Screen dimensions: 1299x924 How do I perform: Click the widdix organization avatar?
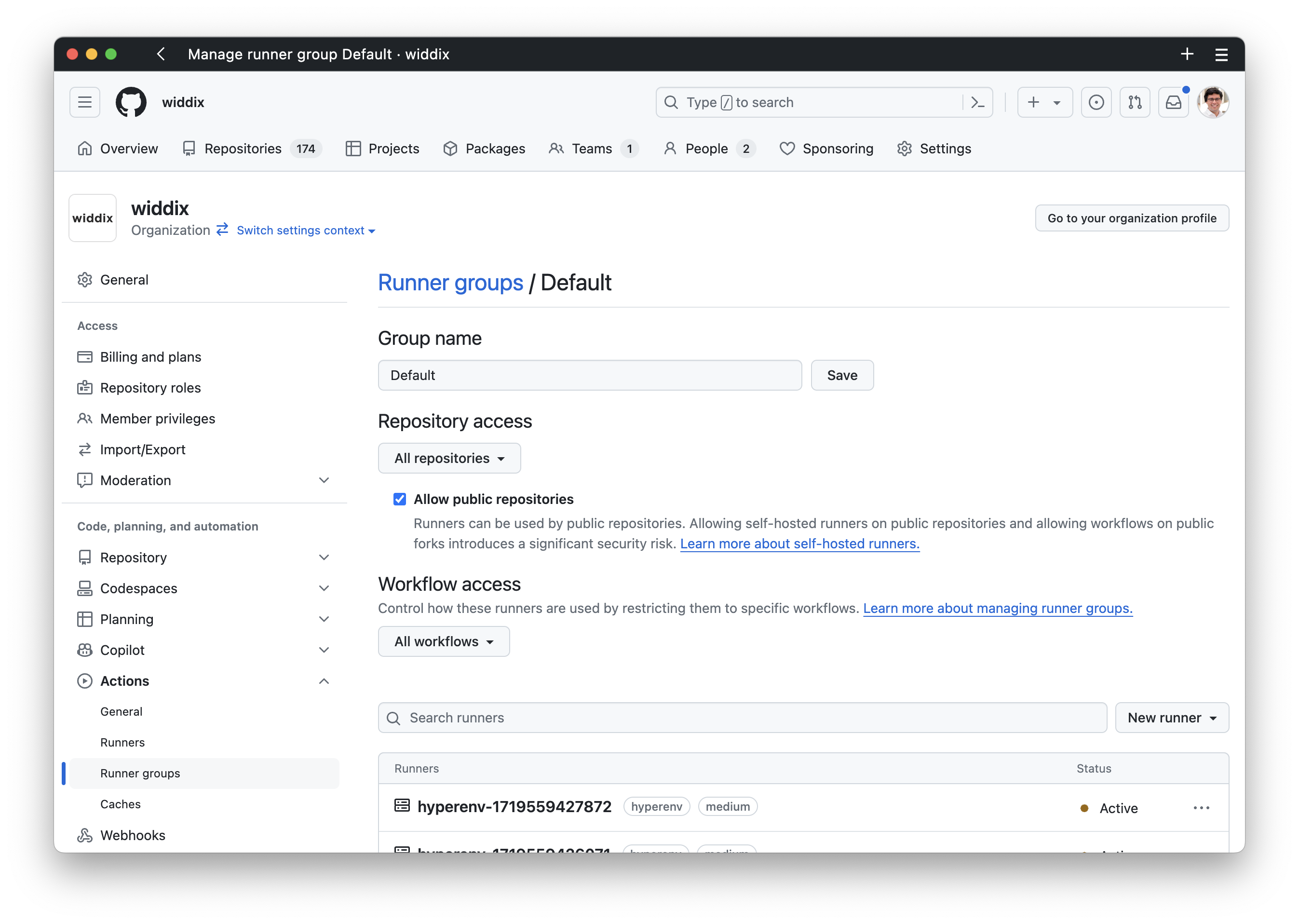click(x=93, y=218)
